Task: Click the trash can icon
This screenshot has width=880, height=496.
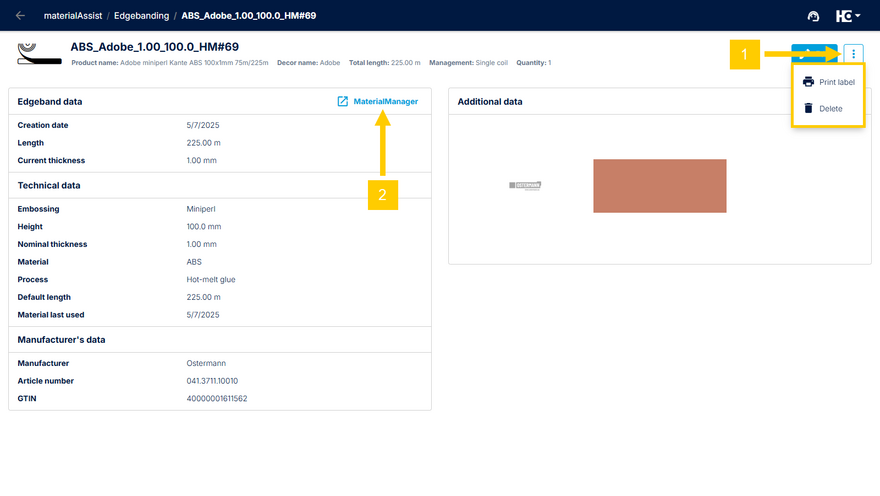Action: pyautogui.click(x=808, y=108)
